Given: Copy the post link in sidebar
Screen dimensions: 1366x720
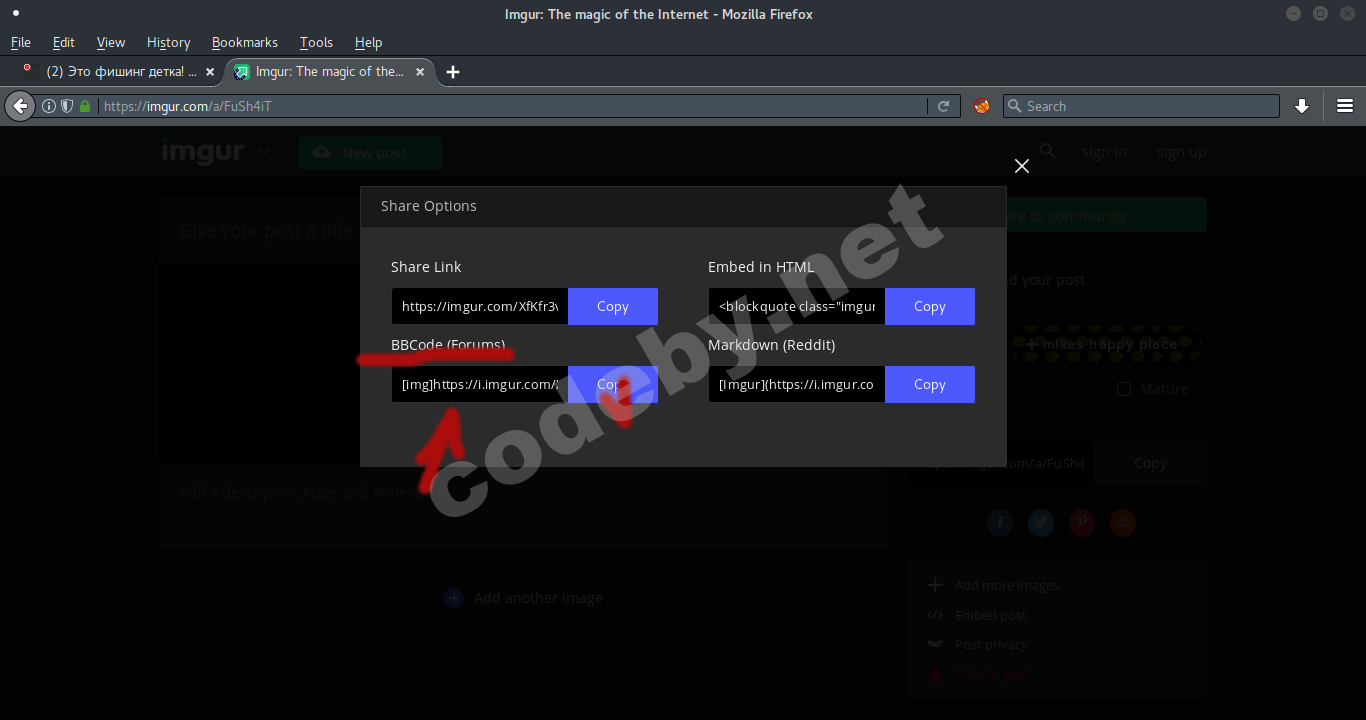Looking at the screenshot, I should (x=1150, y=463).
